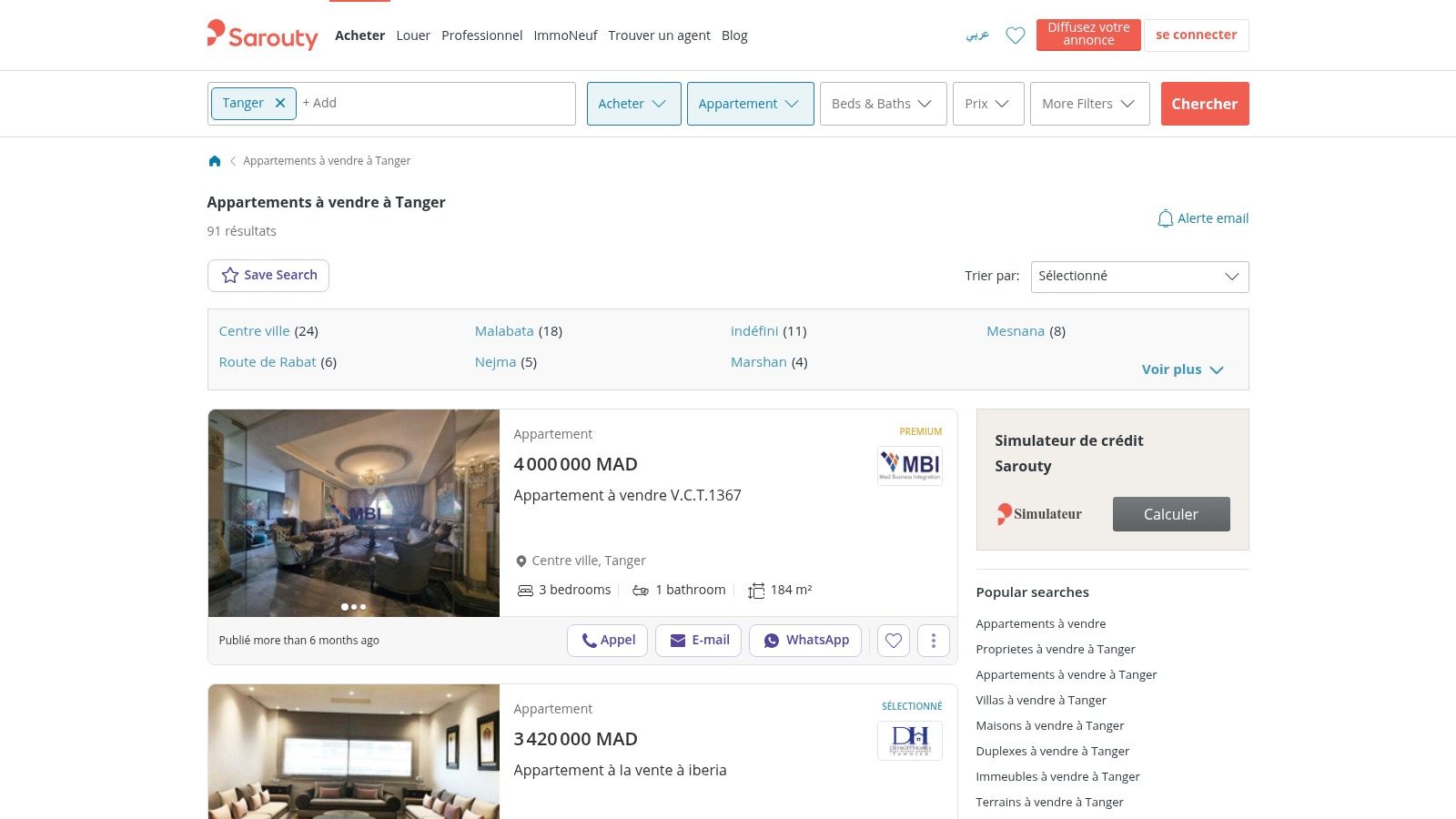Filter by Centre ville neighborhood

coord(255,331)
